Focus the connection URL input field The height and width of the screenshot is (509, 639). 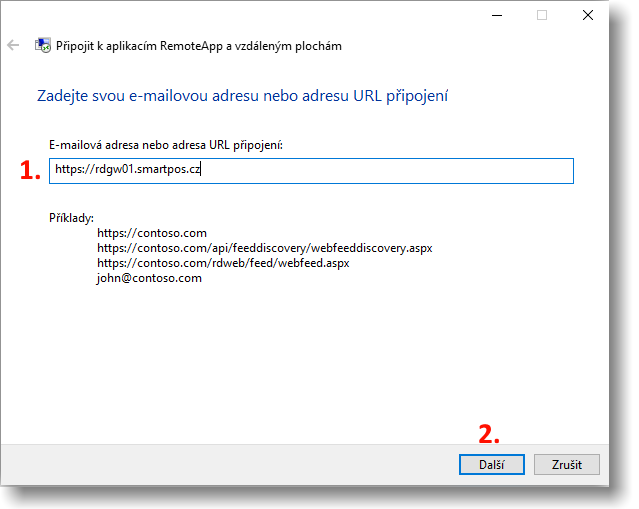pyautogui.click(x=311, y=171)
